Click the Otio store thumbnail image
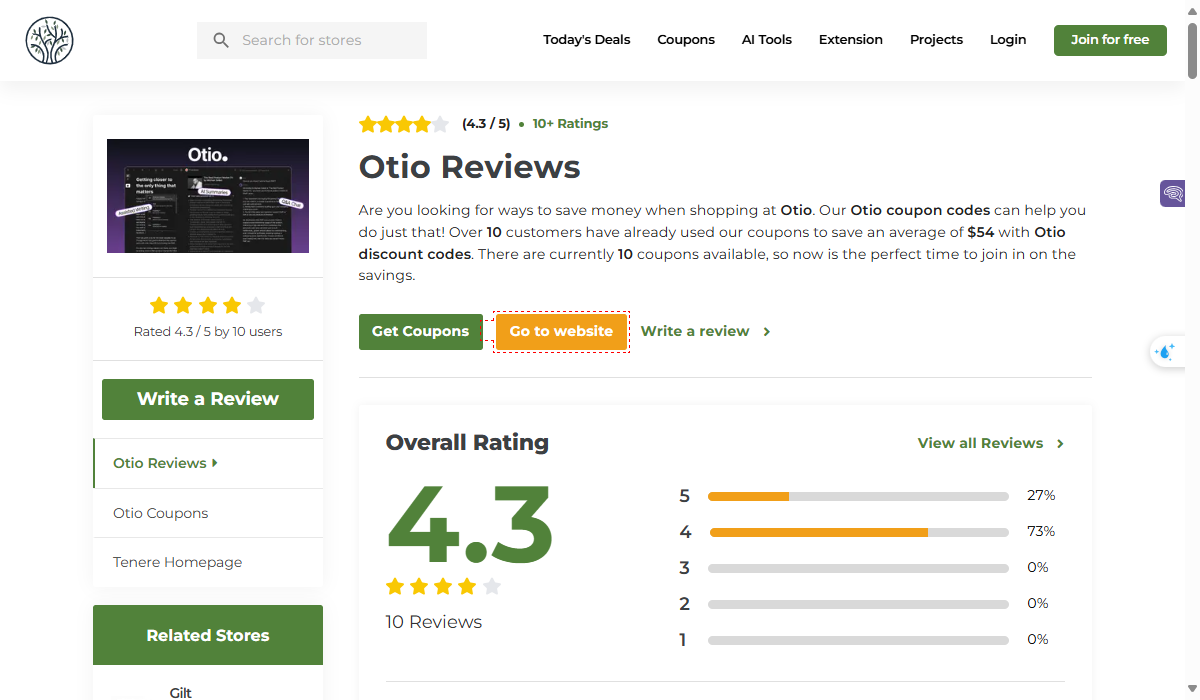Viewport: 1200px width, 700px height. (x=208, y=196)
